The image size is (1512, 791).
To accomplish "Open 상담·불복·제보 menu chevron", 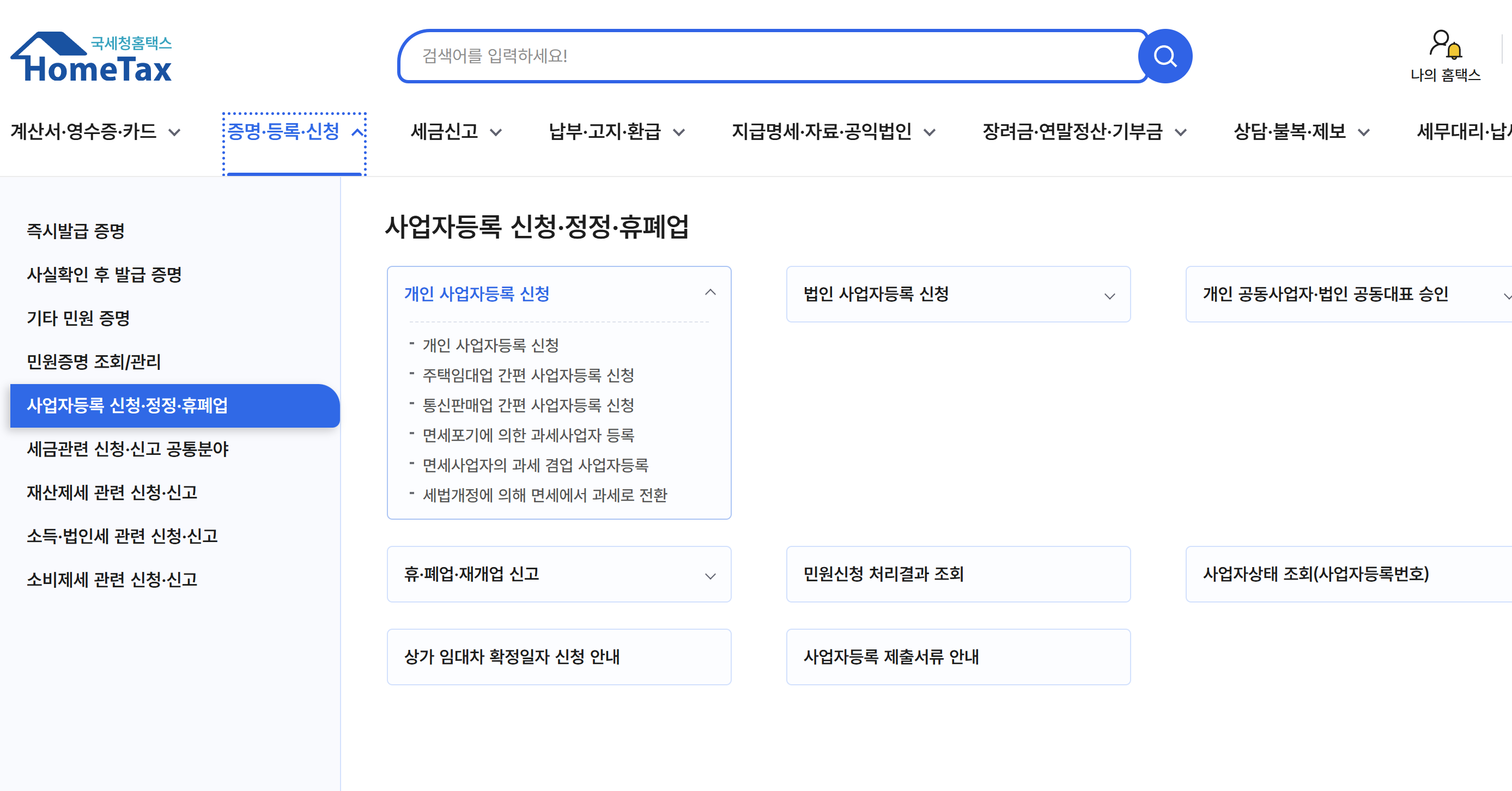I will 1363,132.
